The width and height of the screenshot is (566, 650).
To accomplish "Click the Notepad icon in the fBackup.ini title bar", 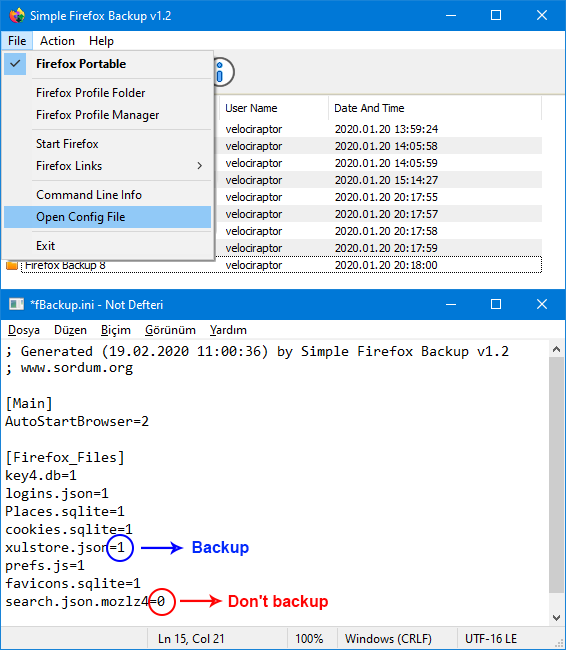I will pos(17,305).
